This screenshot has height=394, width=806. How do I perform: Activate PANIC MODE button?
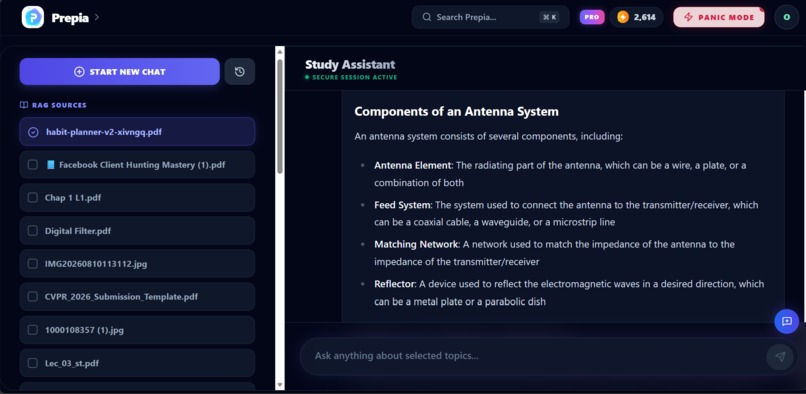click(x=719, y=17)
